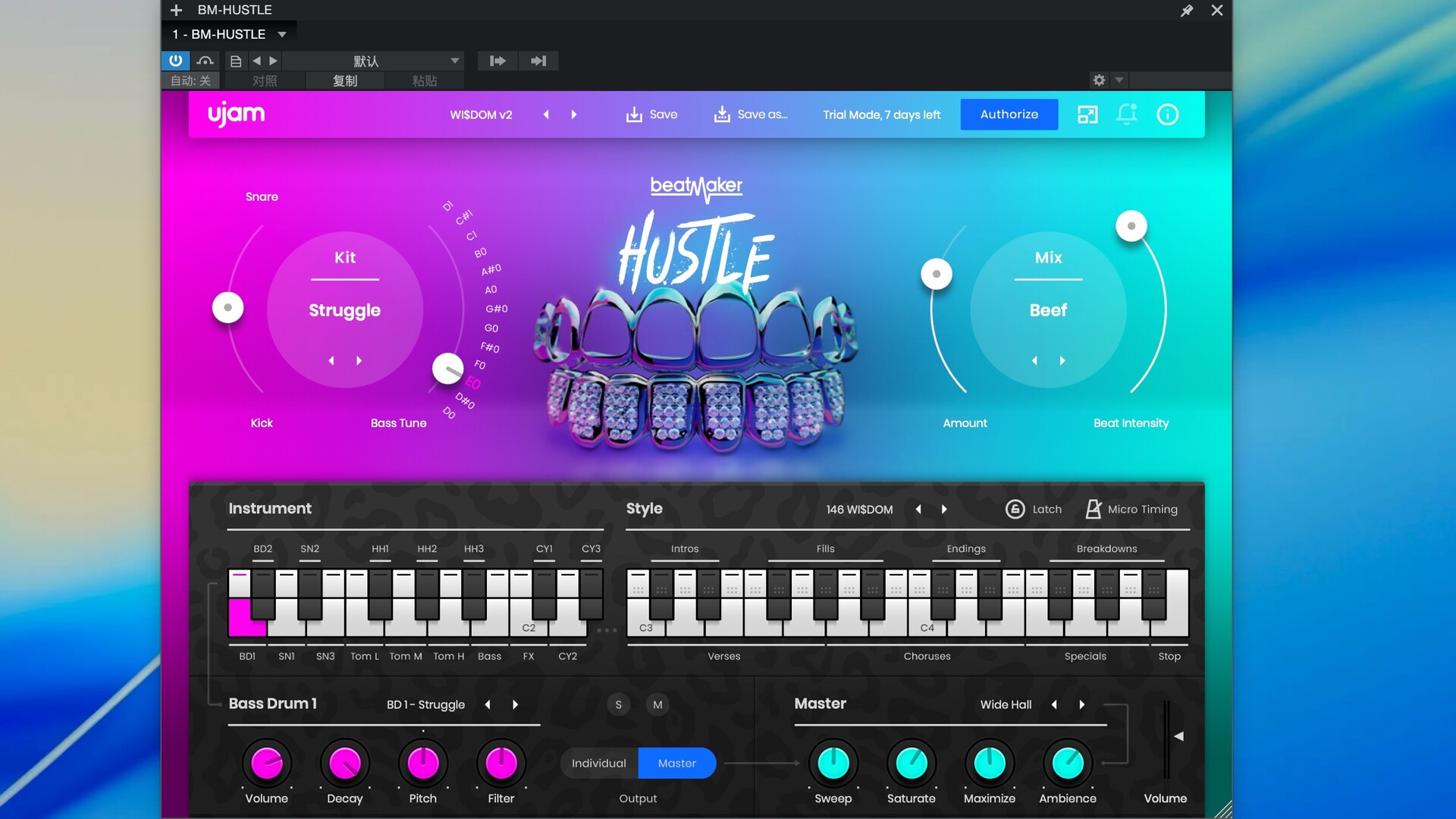
Task: Click the Bass Drum Pitch knob
Action: click(423, 763)
